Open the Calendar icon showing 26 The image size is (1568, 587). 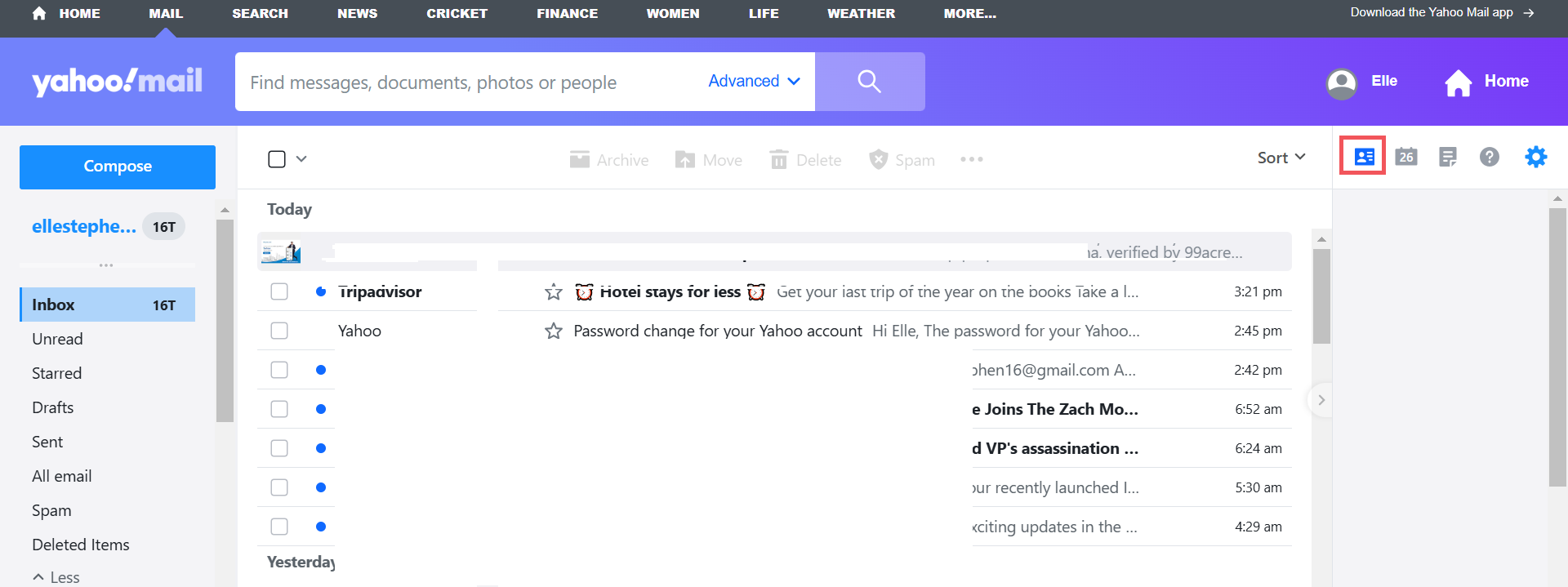1405,157
